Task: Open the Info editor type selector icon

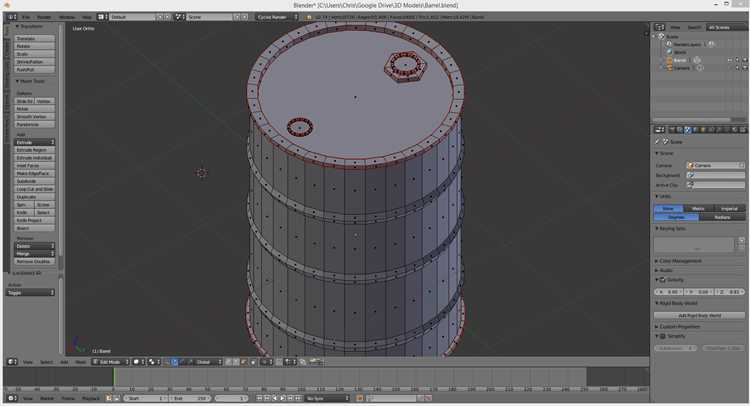Action: click(12, 17)
